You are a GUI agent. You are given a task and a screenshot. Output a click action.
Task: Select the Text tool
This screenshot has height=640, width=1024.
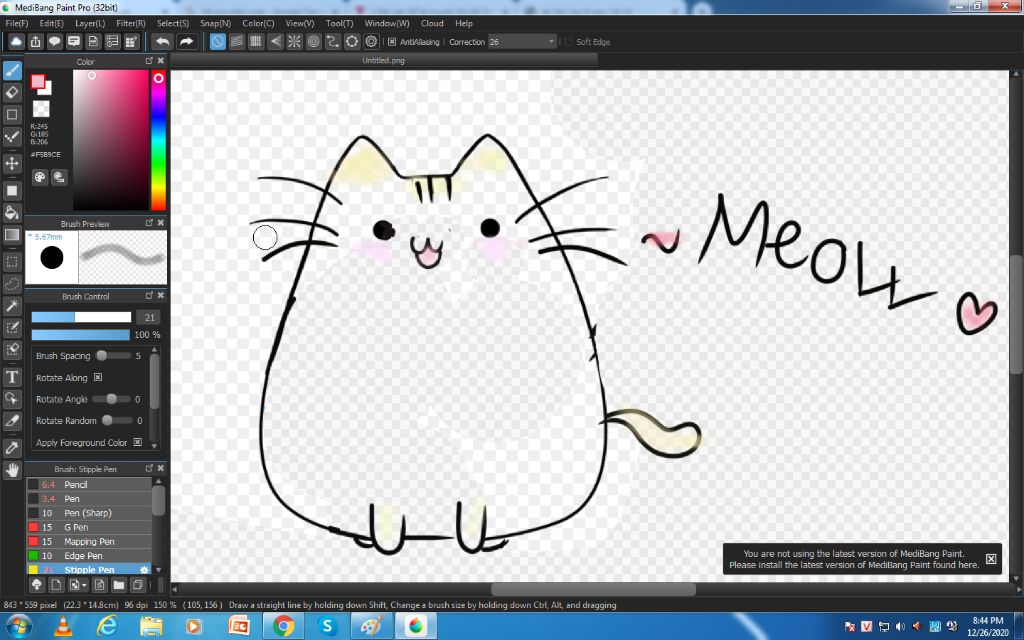click(x=12, y=377)
